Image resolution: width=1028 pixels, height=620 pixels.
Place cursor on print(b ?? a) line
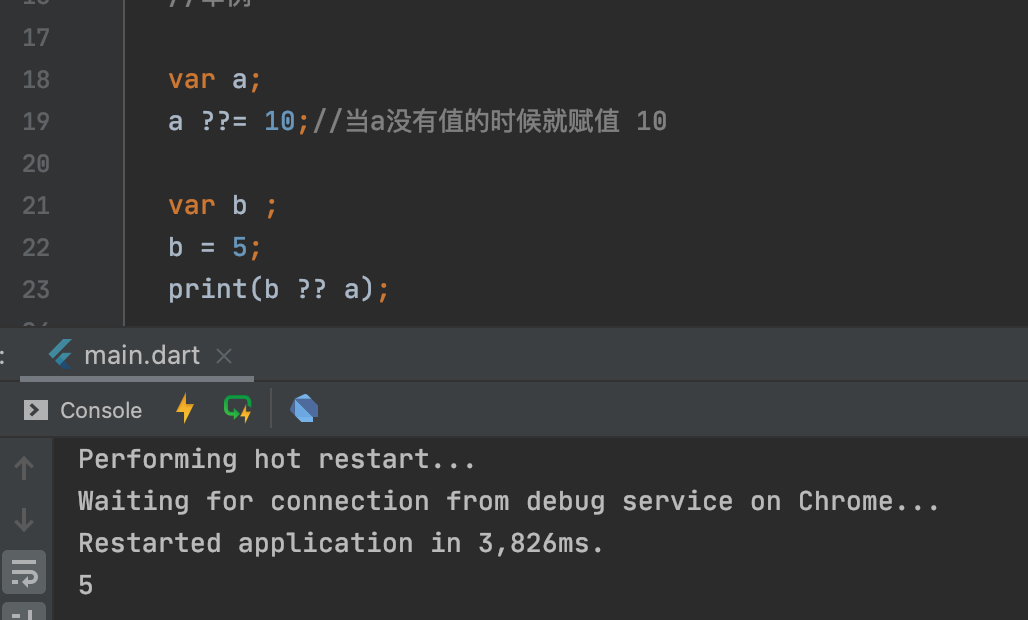[x=279, y=290]
